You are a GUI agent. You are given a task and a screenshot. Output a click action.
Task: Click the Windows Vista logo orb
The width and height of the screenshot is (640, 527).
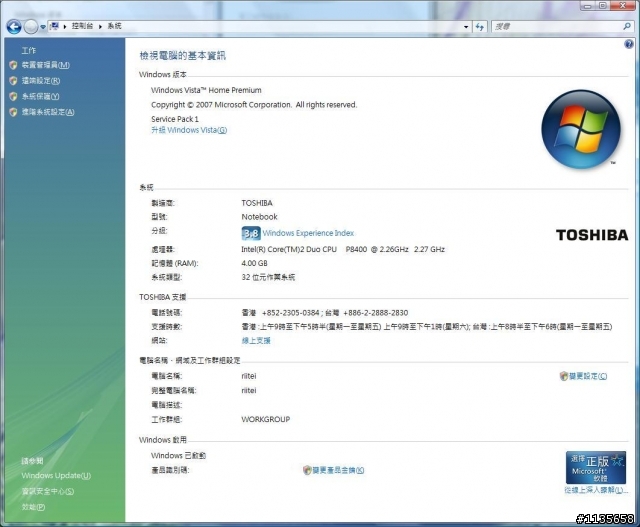pos(581,129)
